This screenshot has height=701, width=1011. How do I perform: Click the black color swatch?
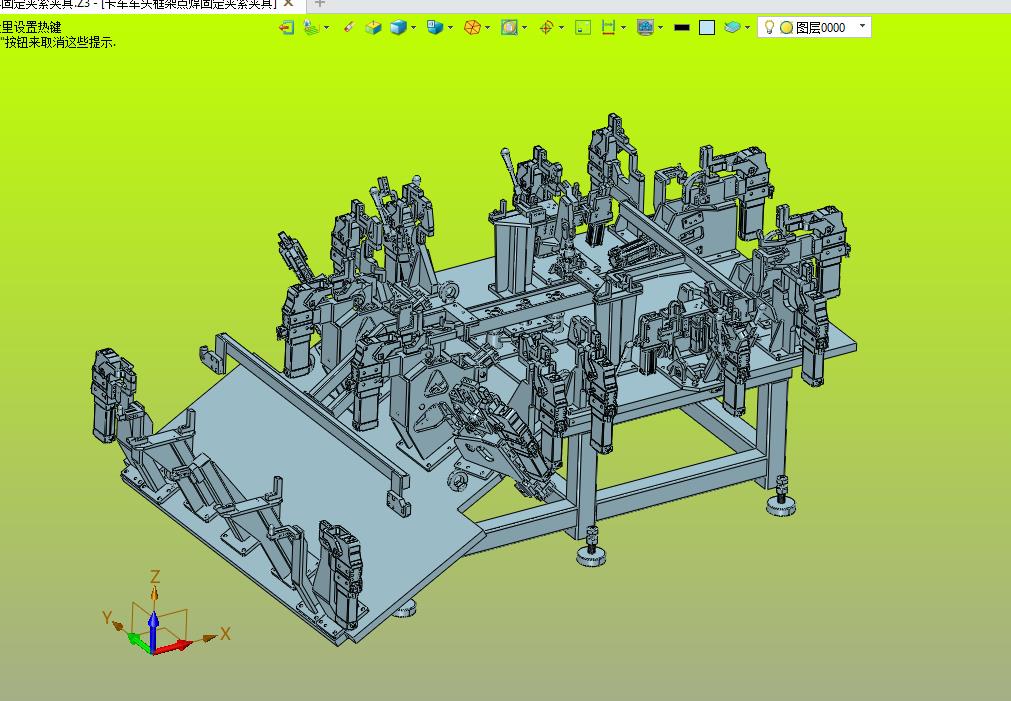682,28
